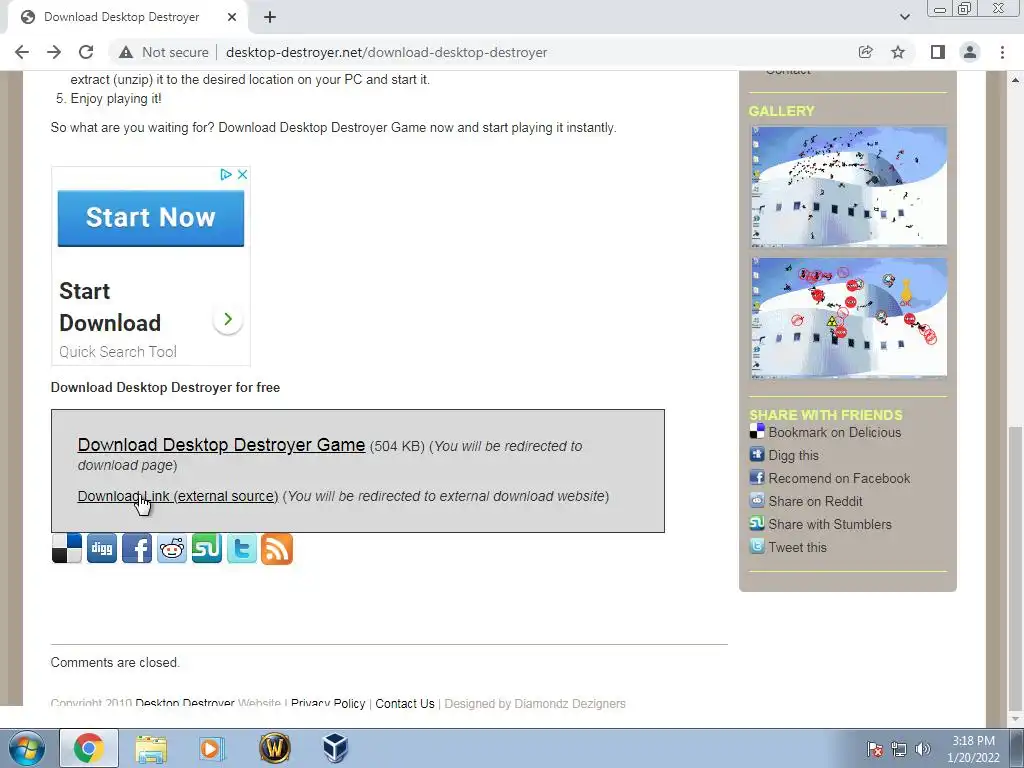This screenshot has width=1024, height=768.
Task: Open the Download Desktop Destroyer Game link
Action: 221,445
